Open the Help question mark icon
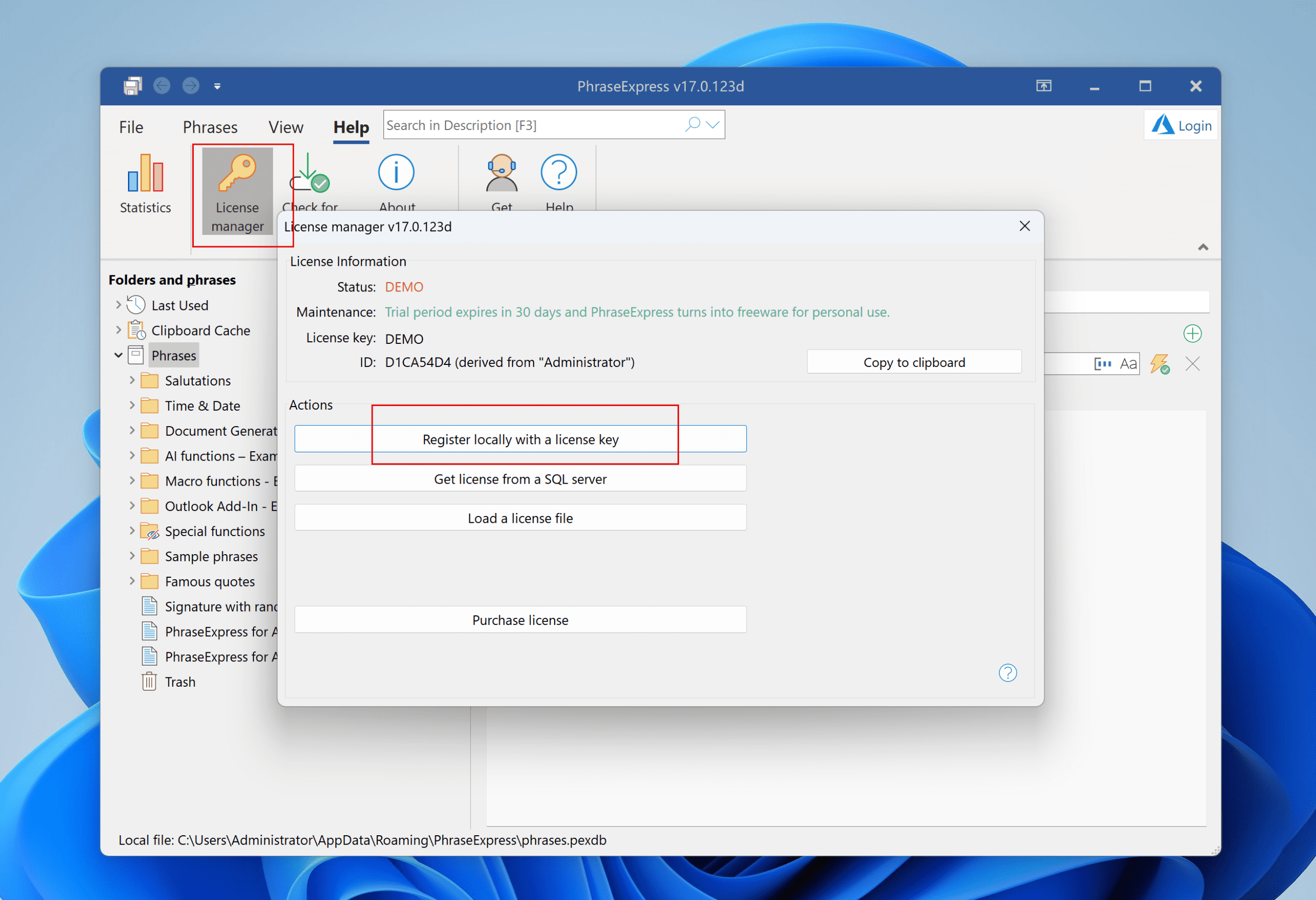 (558, 172)
